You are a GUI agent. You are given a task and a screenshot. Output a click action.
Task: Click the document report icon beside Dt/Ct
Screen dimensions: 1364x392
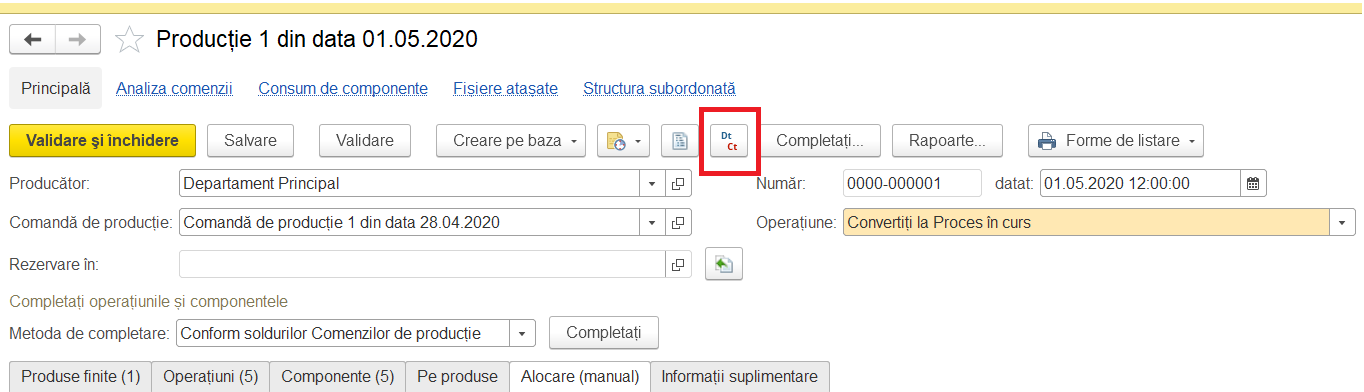point(680,141)
